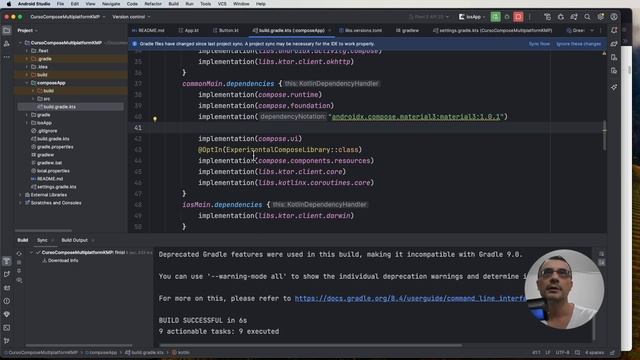Click the Debug bug icon in toolbar

[x=507, y=17]
